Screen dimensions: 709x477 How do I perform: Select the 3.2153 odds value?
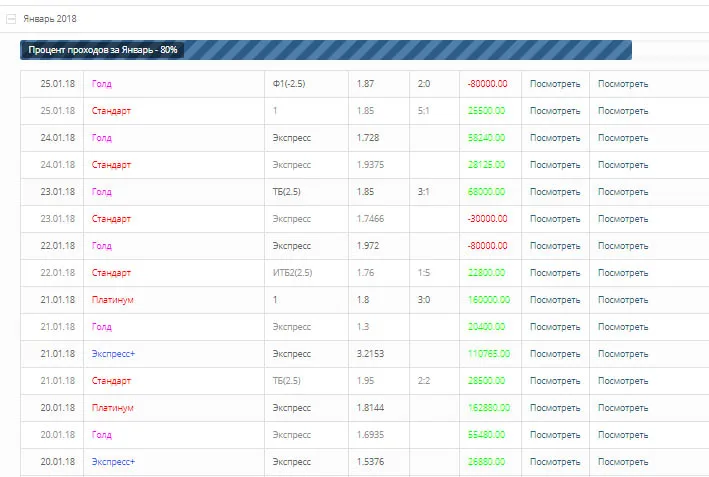pyautogui.click(x=370, y=354)
